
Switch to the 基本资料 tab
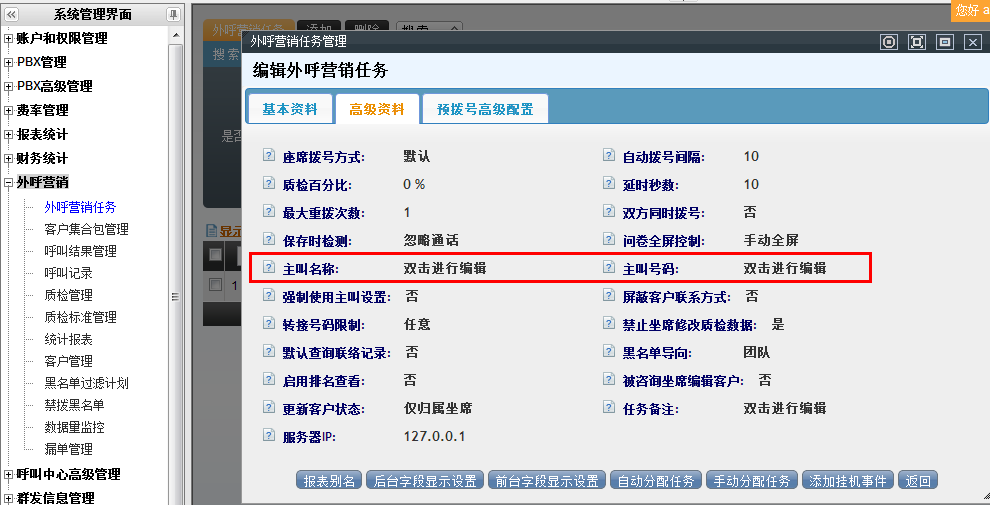tap(289, 110)
